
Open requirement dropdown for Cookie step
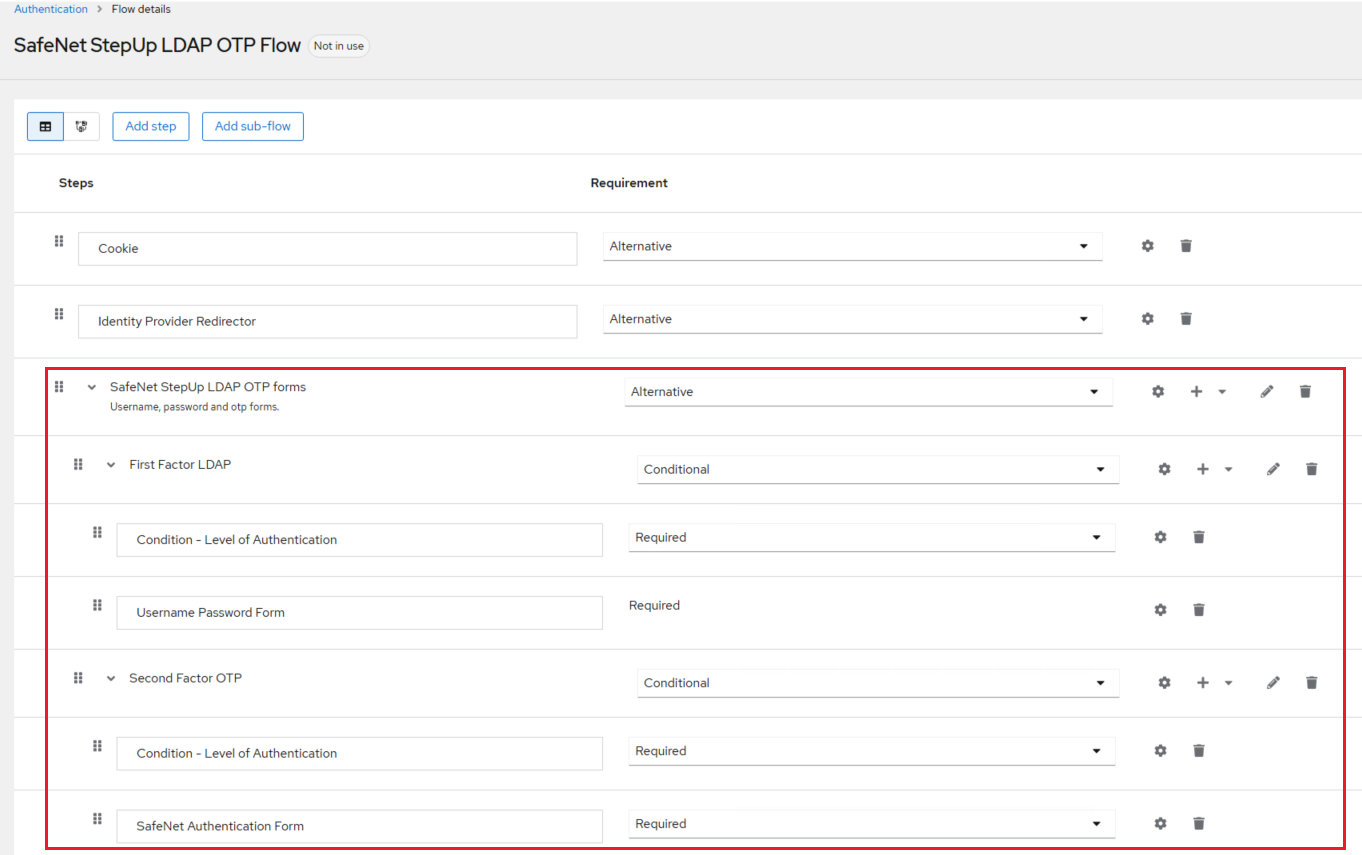pyautogui.click(x=852, y=246)
